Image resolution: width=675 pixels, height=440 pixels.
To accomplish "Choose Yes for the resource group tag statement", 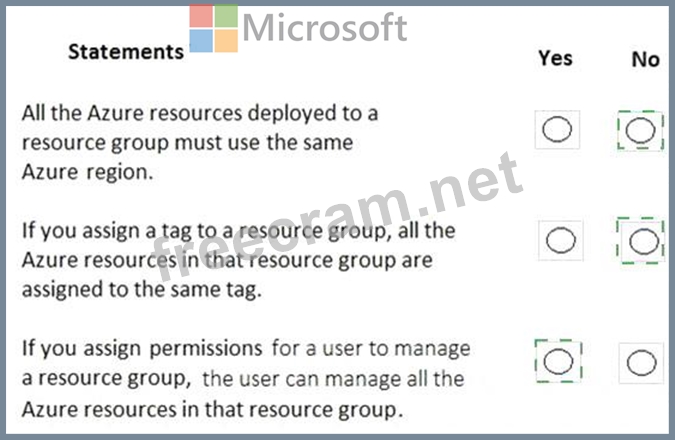I will (x=560, y=240).
